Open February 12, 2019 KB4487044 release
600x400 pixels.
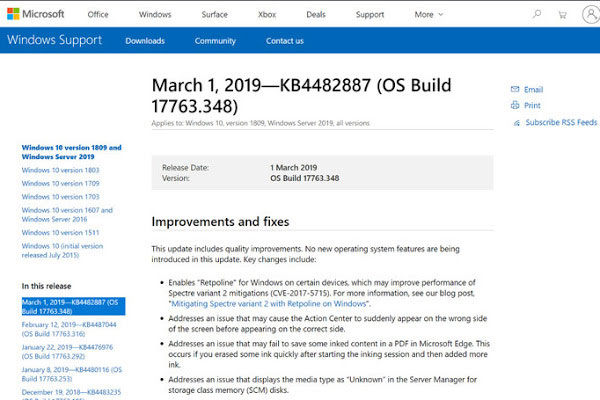[69, 329]
